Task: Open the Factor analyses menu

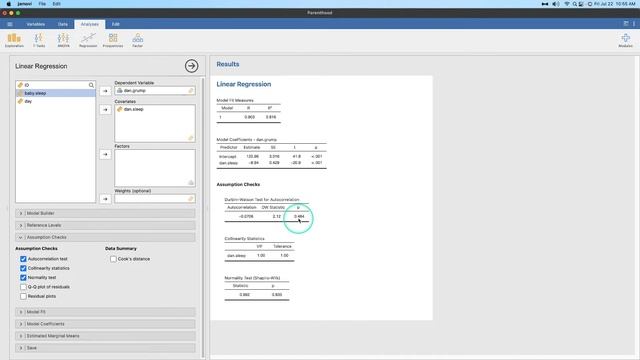Action: (x=138, y=40)
